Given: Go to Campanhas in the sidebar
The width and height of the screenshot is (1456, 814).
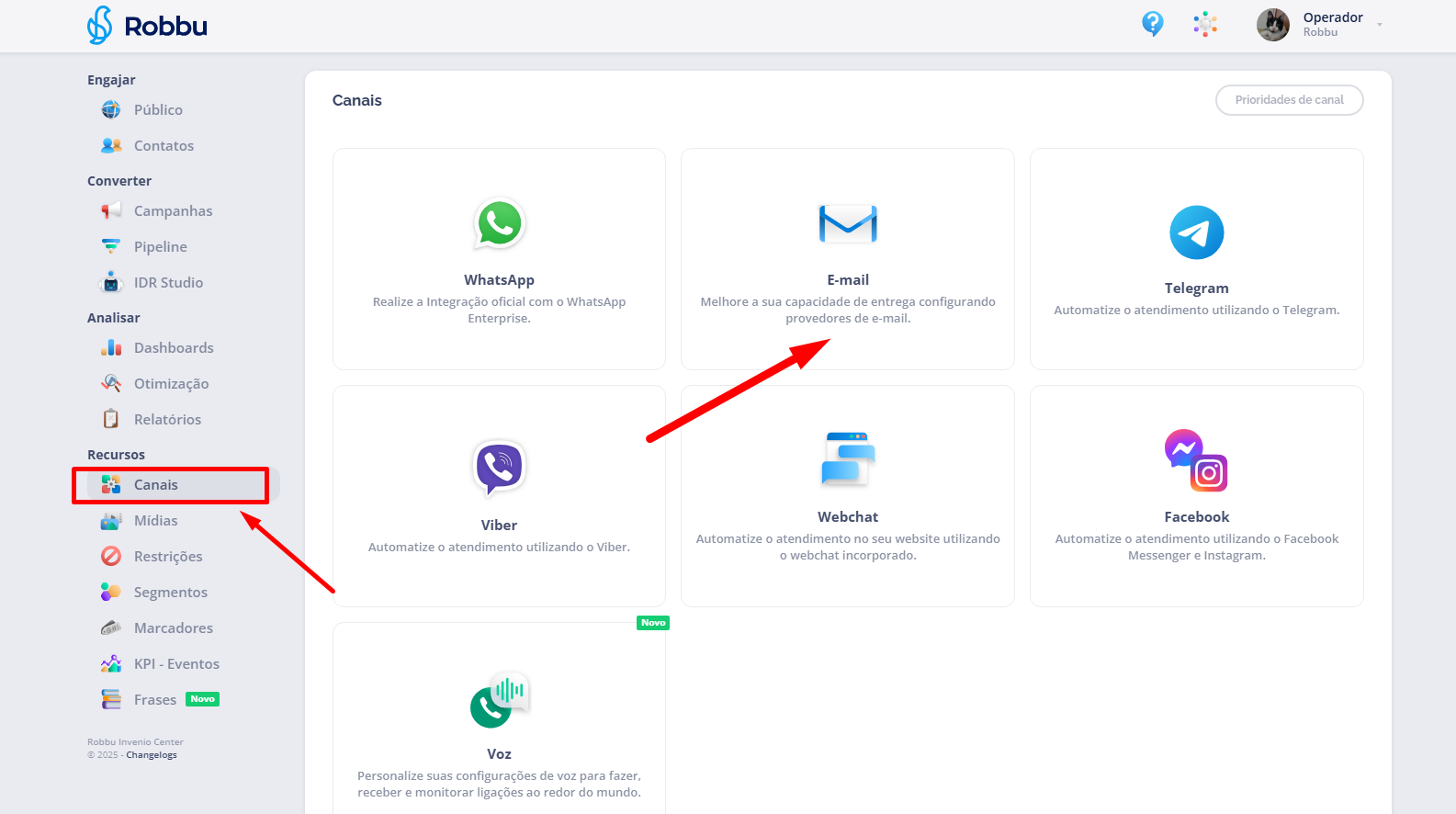Looking at the screenshot, I should [x=173, y=211].
